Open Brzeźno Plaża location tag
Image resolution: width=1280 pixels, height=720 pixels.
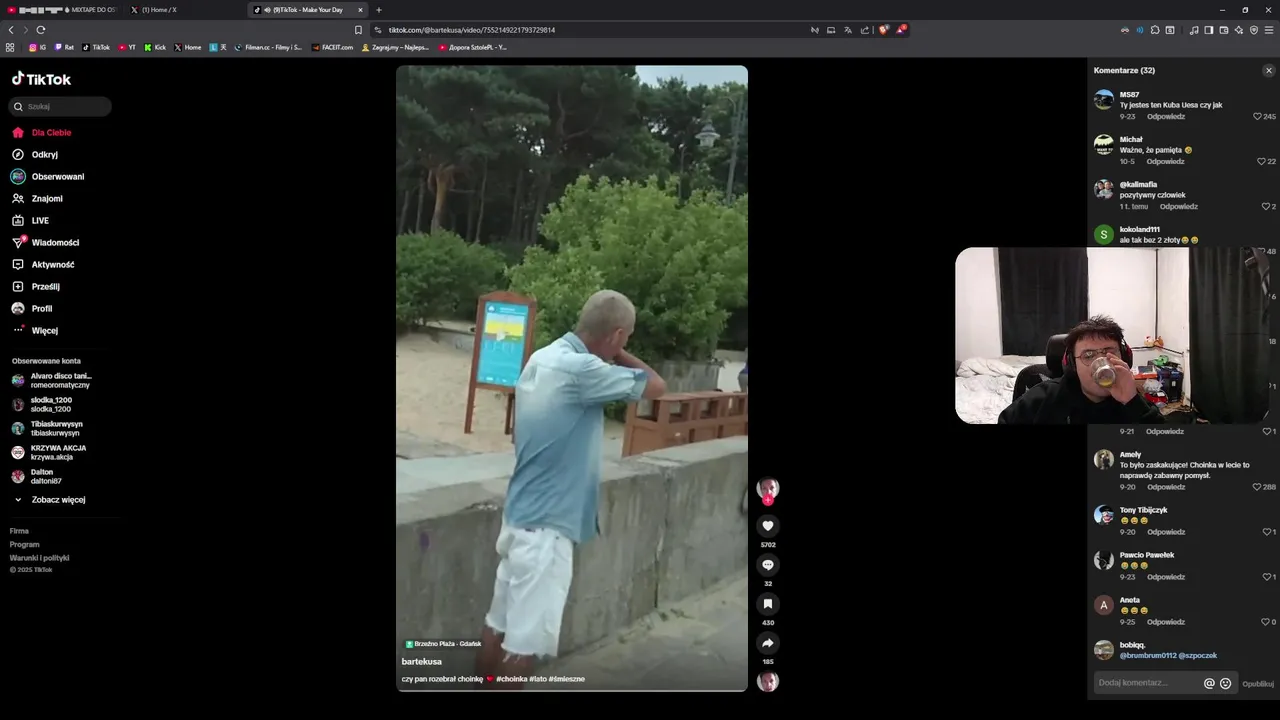click(443, 644)
